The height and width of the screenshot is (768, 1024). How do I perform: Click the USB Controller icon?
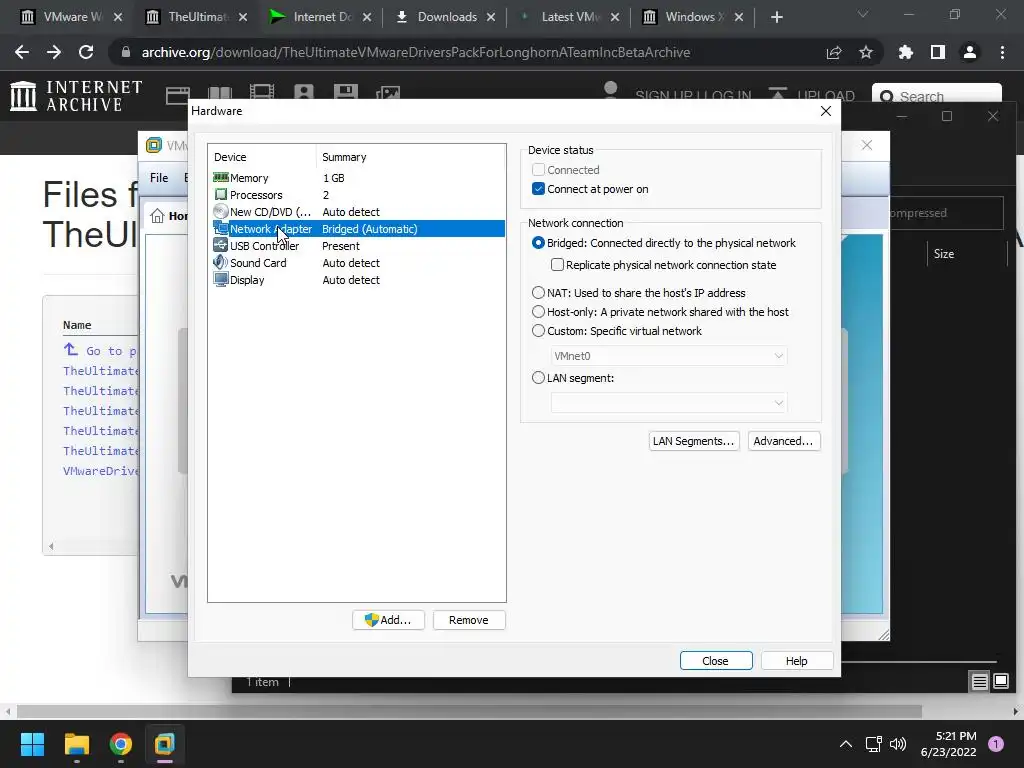(221, 246)
